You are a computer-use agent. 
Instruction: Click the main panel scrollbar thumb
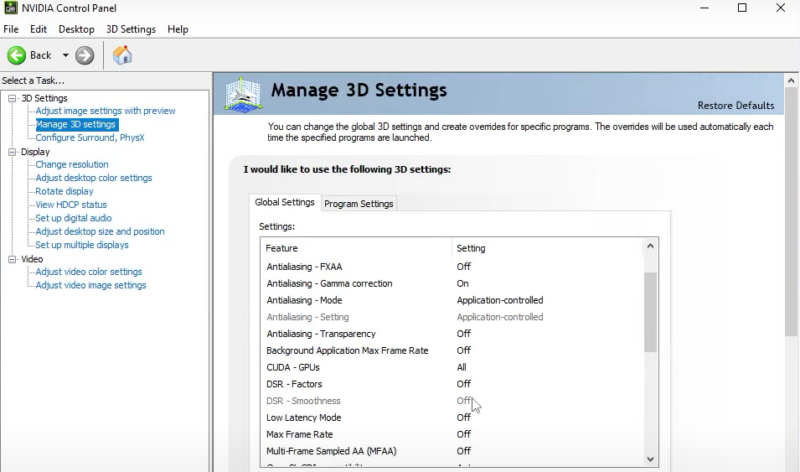tap(791, 212)
